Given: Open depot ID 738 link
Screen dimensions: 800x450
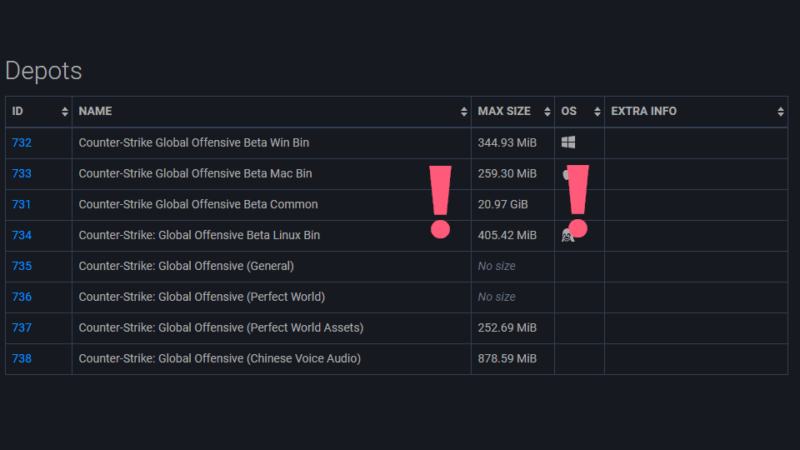Looking at the screenshot, I should click(22, 359).
